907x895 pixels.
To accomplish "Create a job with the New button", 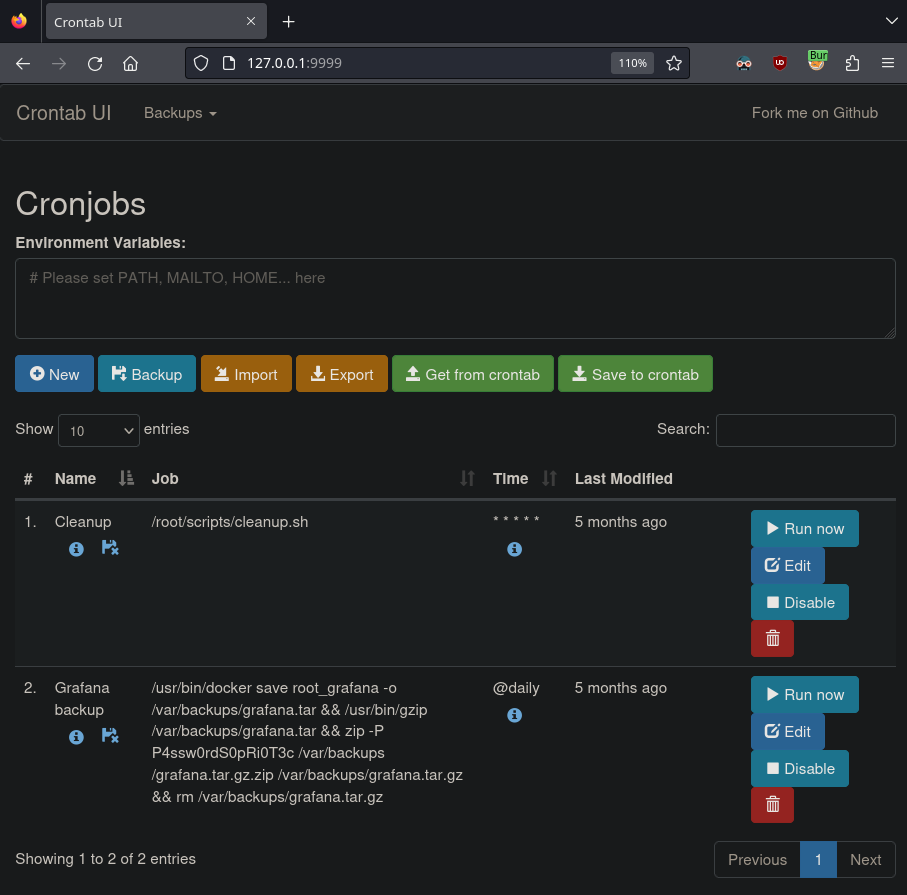I will coord(54,374).
